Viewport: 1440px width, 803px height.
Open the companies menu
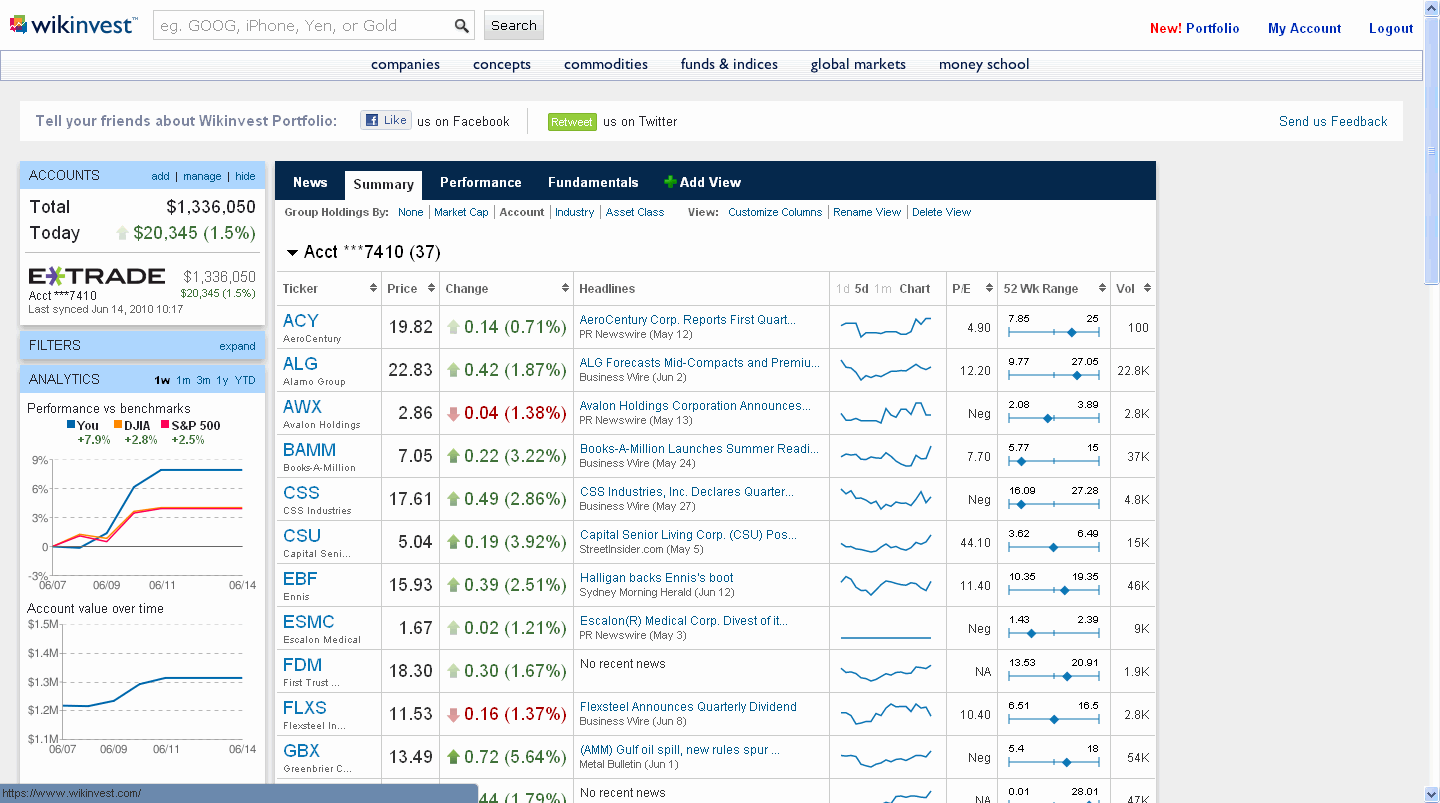click(405, 64)
